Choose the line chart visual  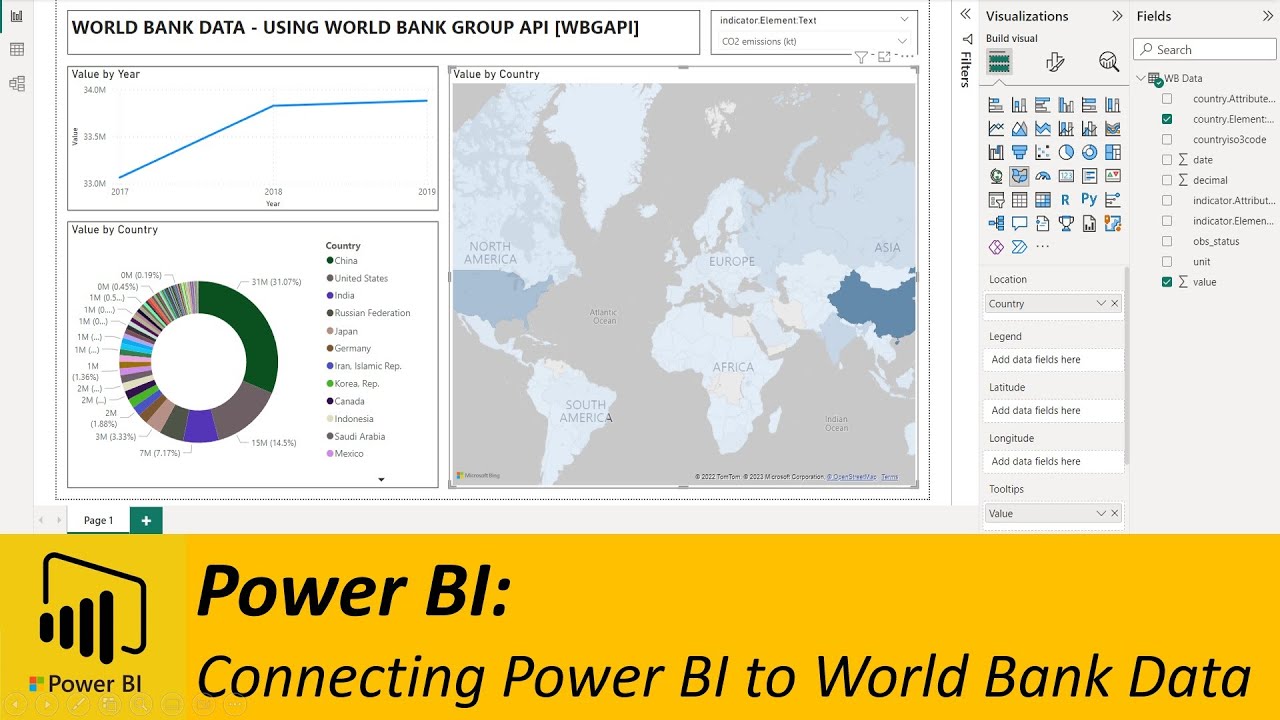[996, 128]
